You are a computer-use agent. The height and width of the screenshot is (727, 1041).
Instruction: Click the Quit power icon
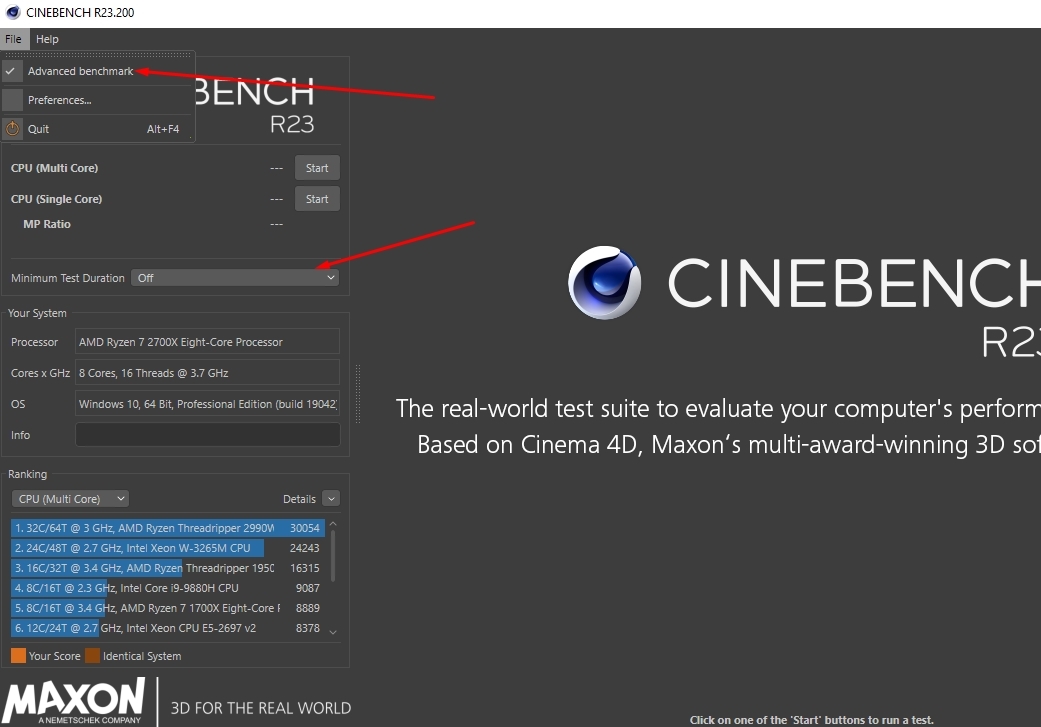13,129
